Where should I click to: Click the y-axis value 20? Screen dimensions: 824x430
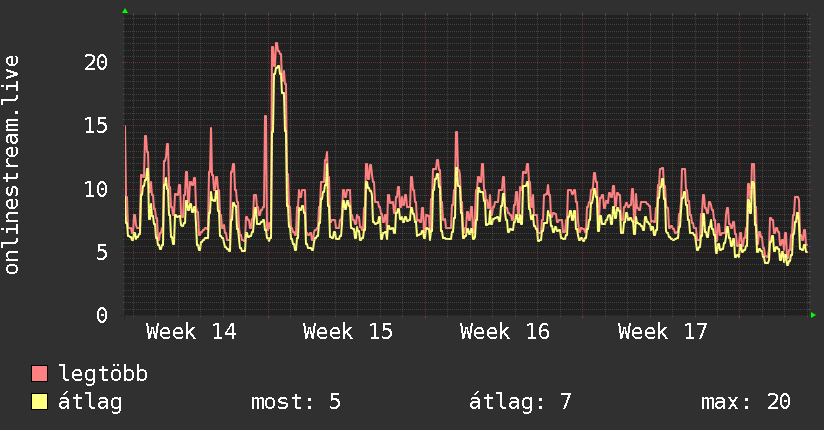coord(96,63)
